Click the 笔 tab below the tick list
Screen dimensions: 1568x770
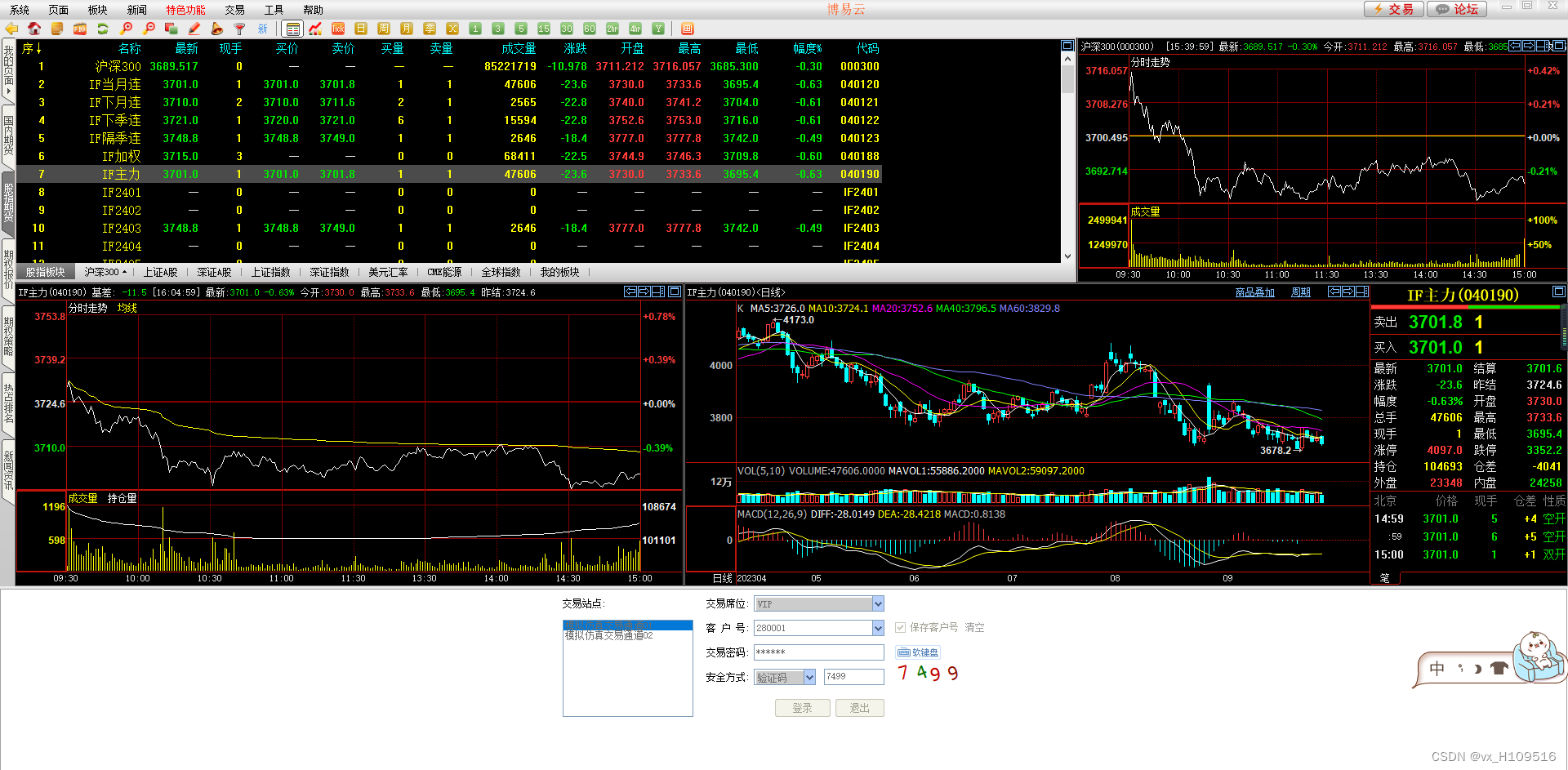[x=1384, y=577]
